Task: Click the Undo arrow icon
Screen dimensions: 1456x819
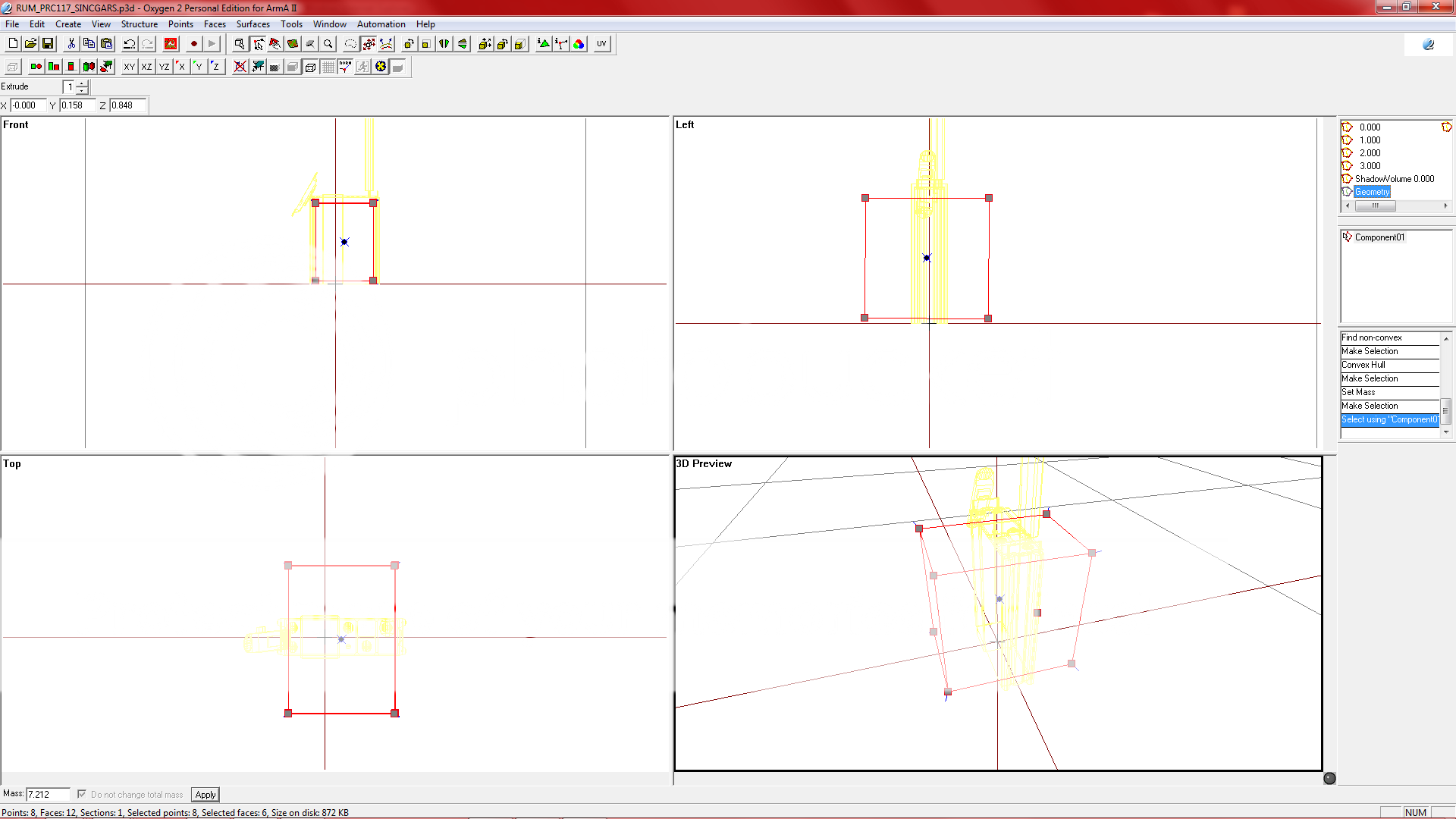Action: tap(130, 44)
